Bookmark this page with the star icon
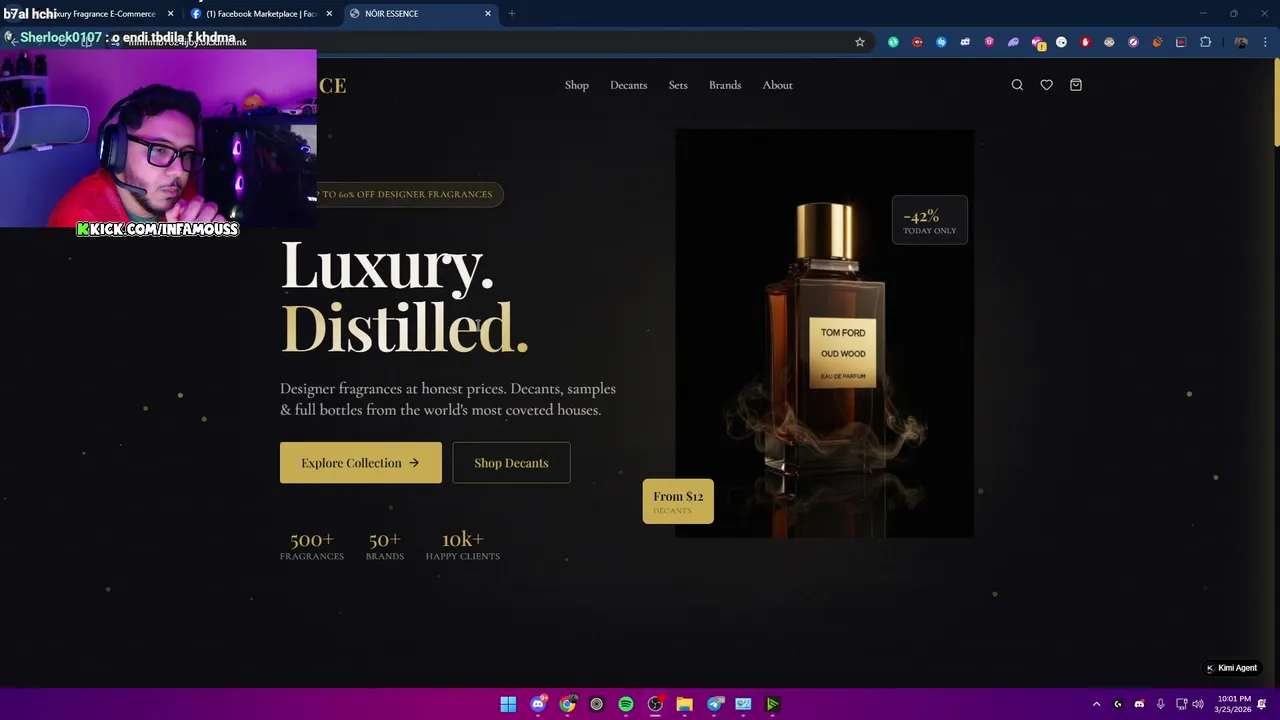The image size is (1280, 720). point(860,42)
